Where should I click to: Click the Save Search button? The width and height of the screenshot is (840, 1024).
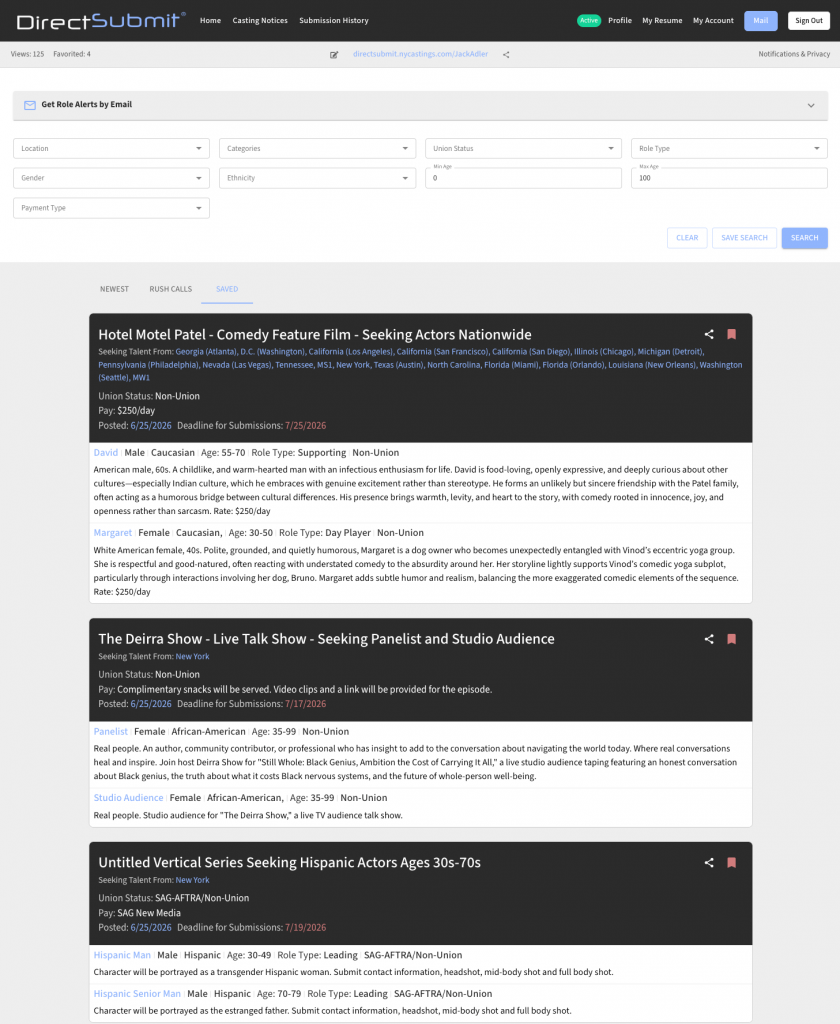click(744, 238)
